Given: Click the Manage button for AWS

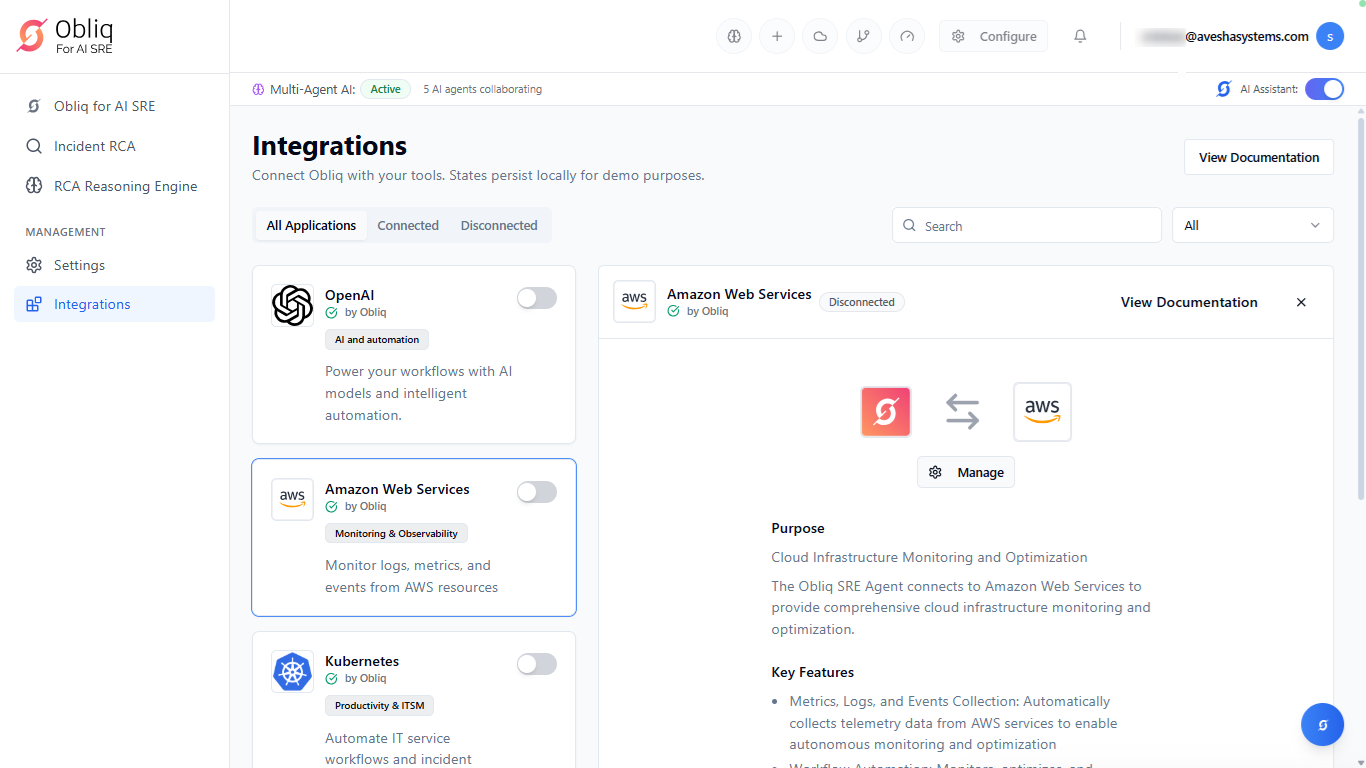Looking at the screenshot, I should click(966, 472).
